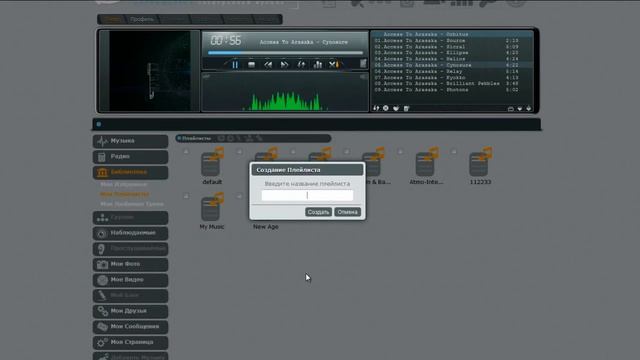Screen dimensions: 640x360
Task: Play the track Access To Arasaka - Relay
Action: click(x=447, y=71)
